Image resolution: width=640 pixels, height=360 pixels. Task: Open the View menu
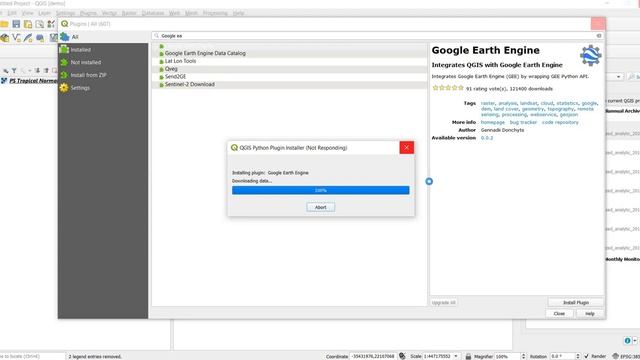28,13
